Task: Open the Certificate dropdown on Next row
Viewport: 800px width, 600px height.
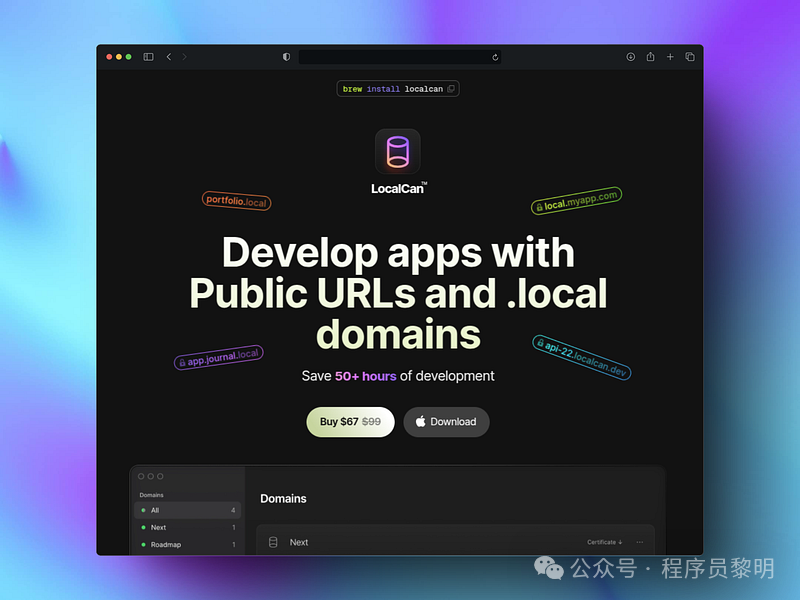Action: click(x=605, y=542)
